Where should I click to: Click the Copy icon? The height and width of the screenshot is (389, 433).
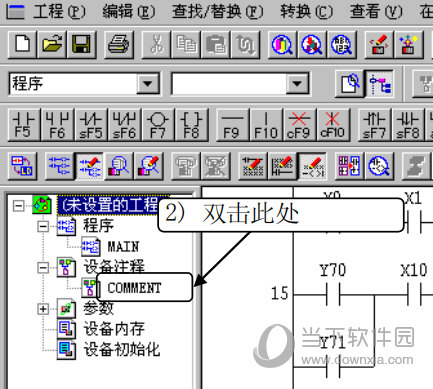[x=186, y=44]
